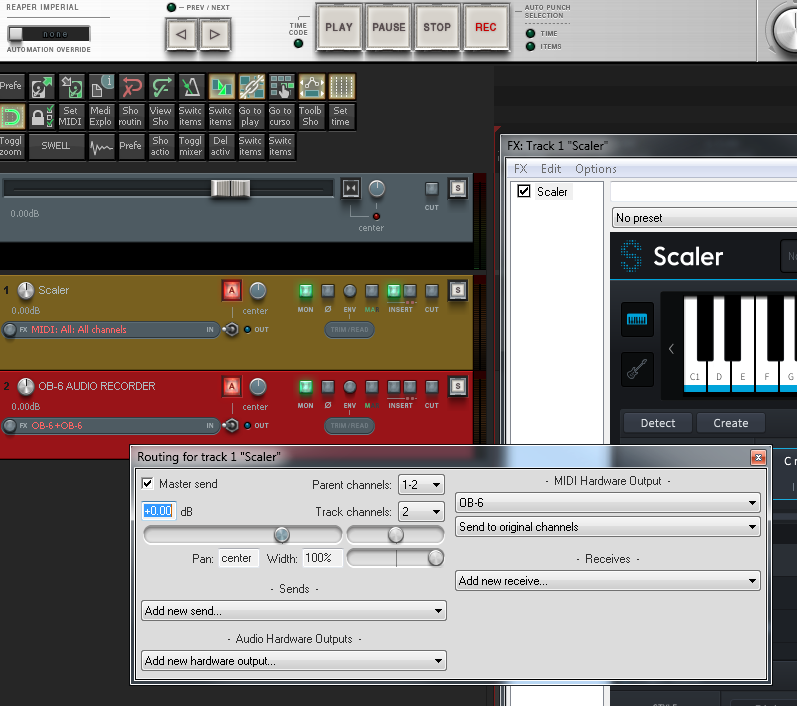The height and width of the screenshot is (706, 797).
Task: Toggle the metronome icon
Action: (x=192, y=87)
